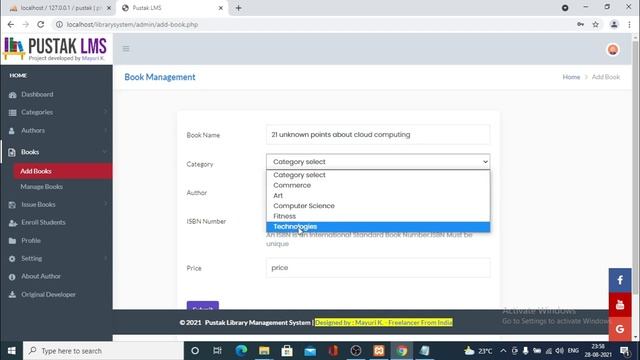Open Task View on taskbar
This screenshot has height=360, width=640.
click(217, 351)
